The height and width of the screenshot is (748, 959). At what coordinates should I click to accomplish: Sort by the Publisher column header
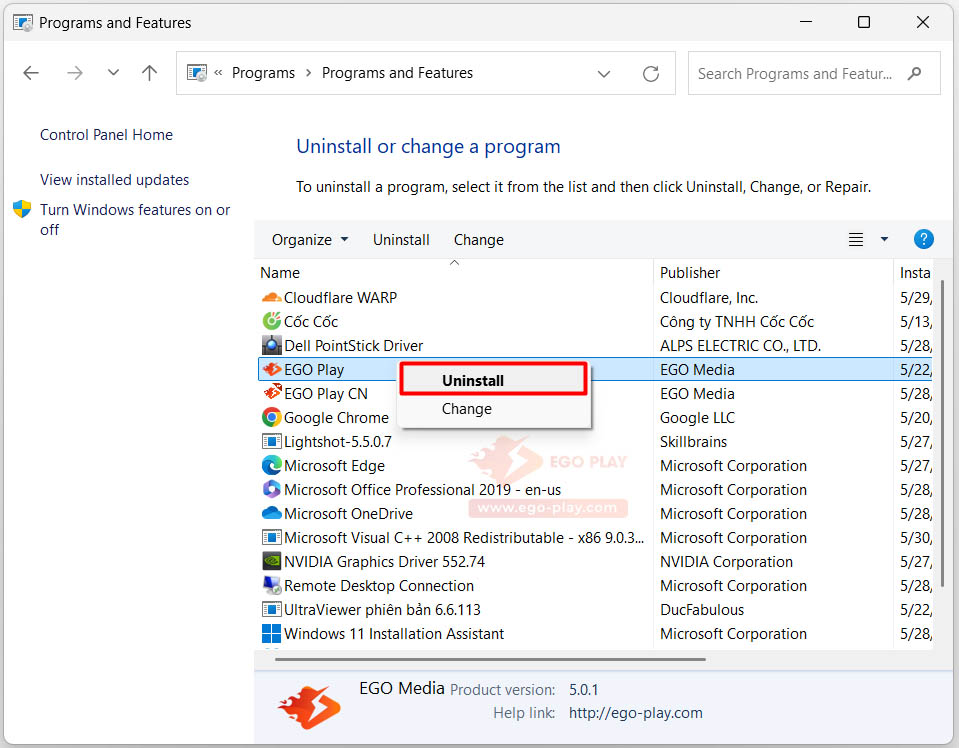pos(773,273)
